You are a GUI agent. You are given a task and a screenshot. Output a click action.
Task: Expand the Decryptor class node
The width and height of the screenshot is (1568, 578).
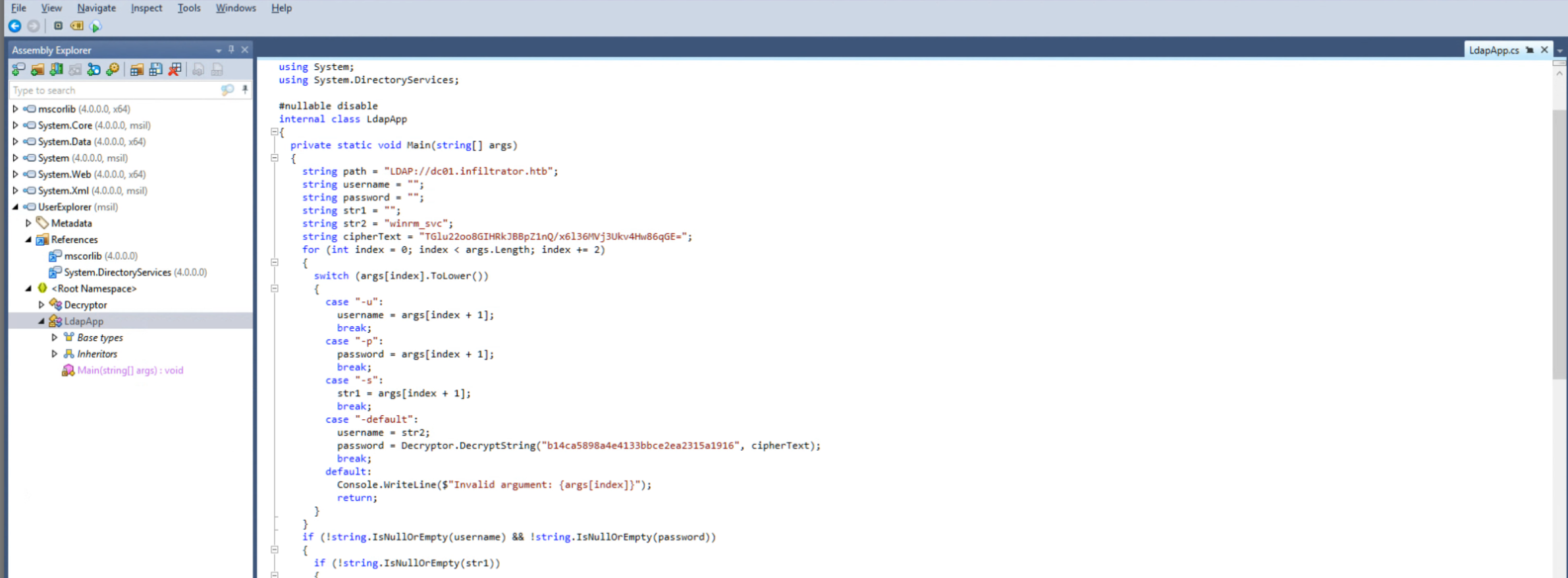[41, 305]
